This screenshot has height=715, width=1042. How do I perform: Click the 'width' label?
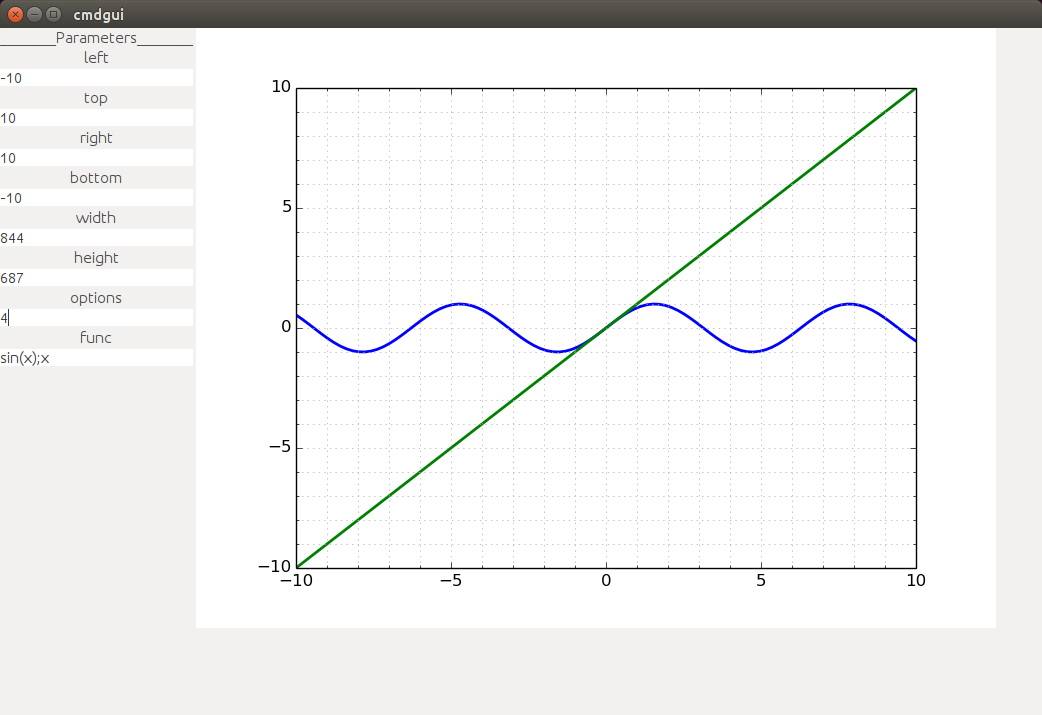point(96,217)
